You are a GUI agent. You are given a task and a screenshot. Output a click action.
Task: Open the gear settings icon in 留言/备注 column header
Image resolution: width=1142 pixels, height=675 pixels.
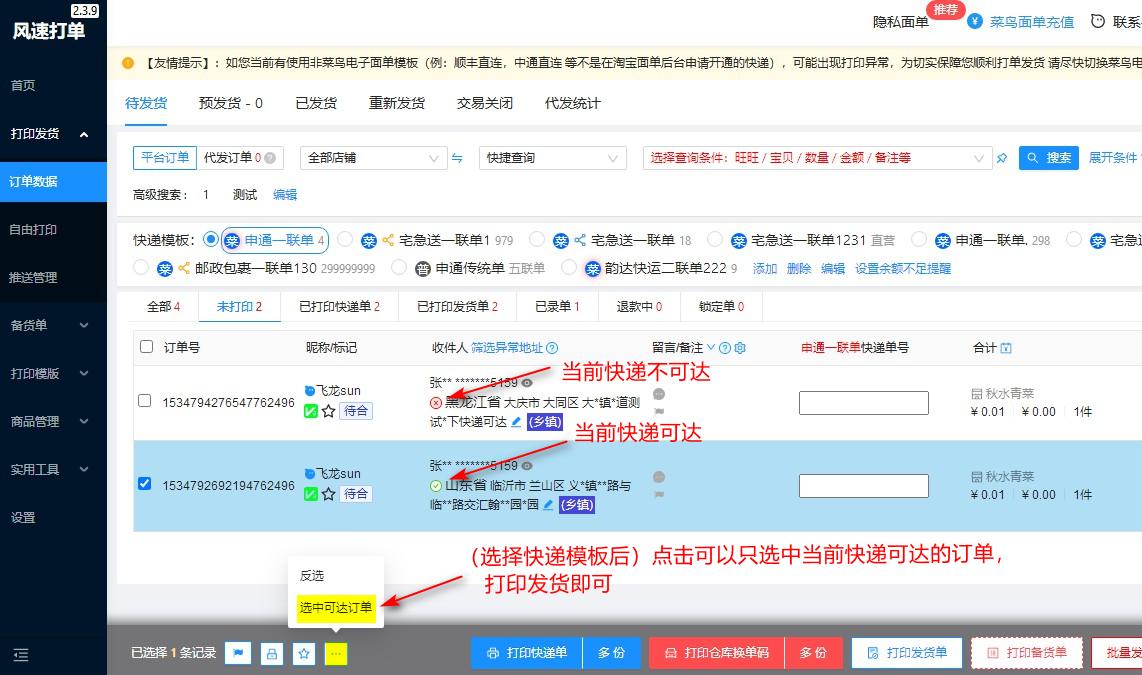coord(739,348)
